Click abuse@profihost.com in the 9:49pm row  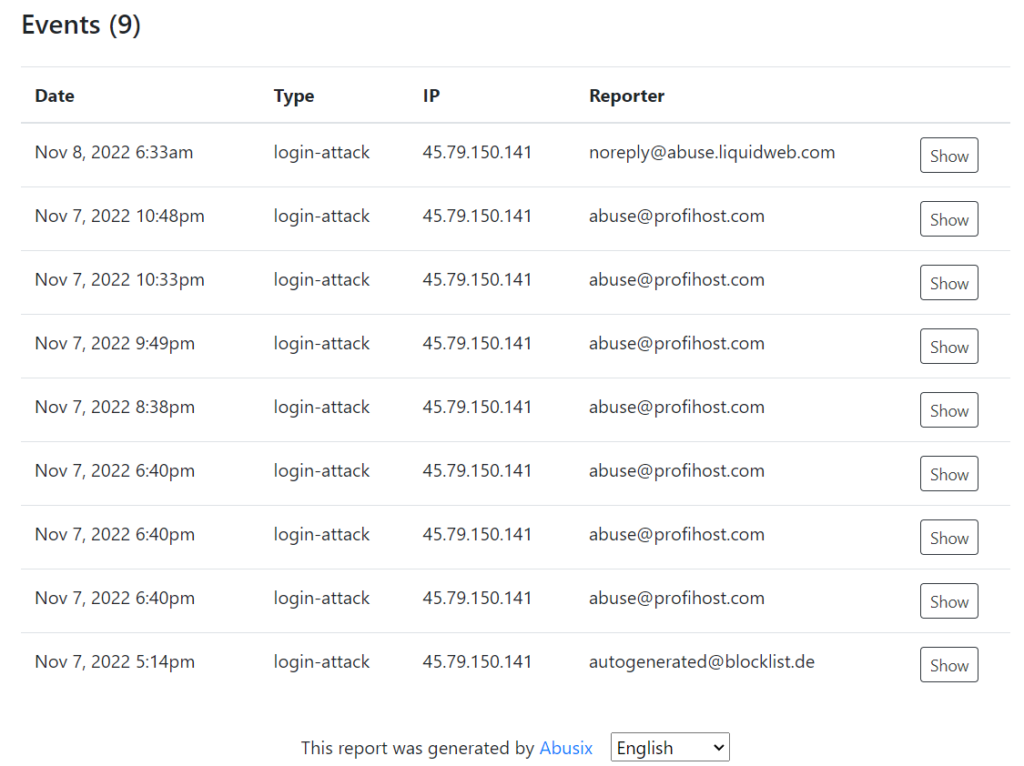point(677,343)
